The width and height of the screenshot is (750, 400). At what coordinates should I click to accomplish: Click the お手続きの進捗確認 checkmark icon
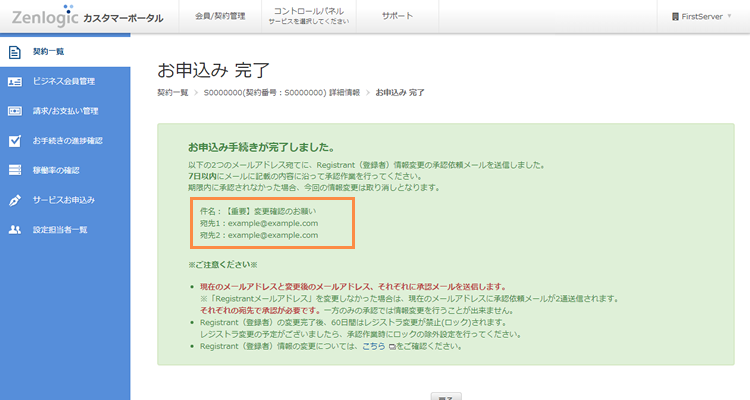pyautogui.click(x=15, y=141)
